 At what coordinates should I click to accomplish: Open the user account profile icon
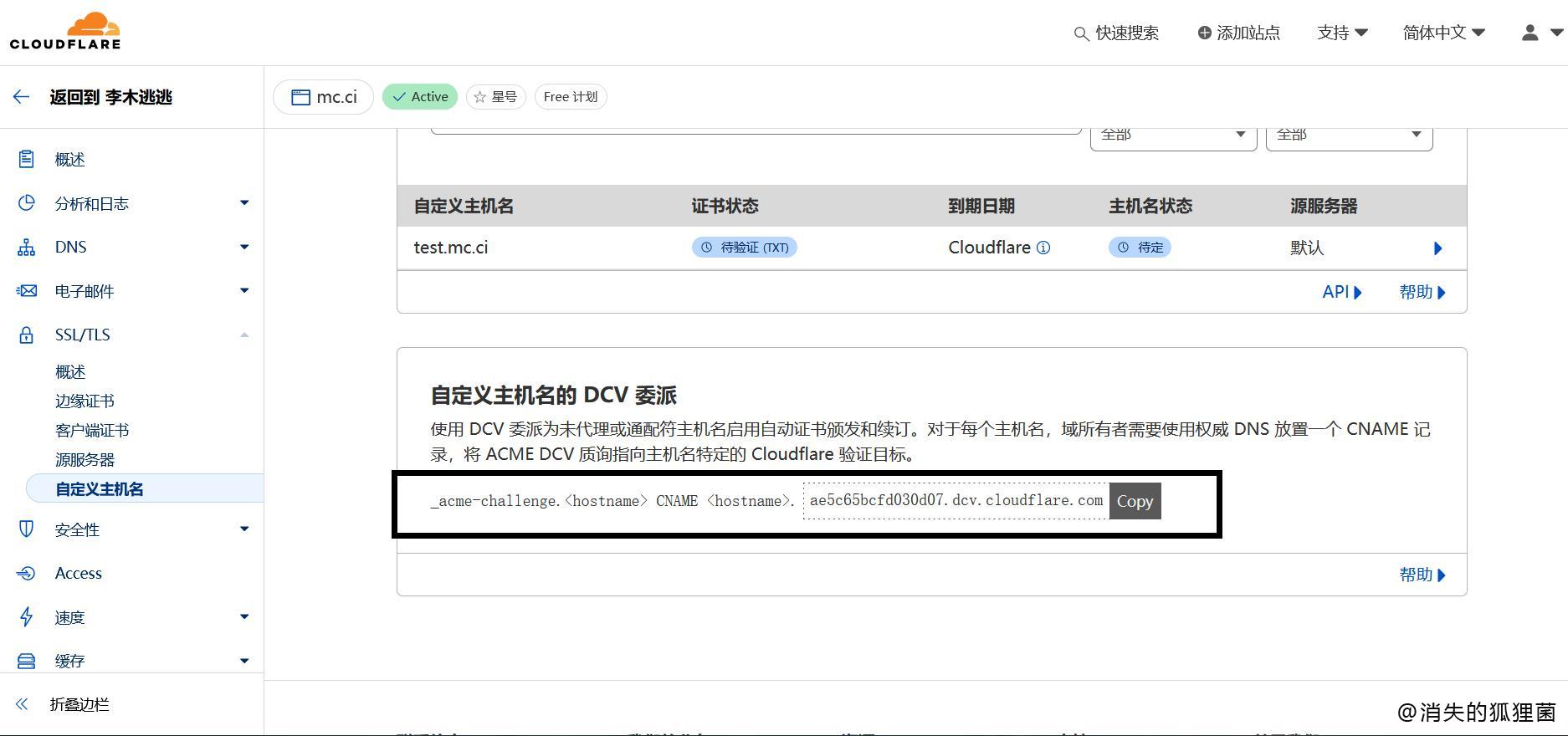1530,33
